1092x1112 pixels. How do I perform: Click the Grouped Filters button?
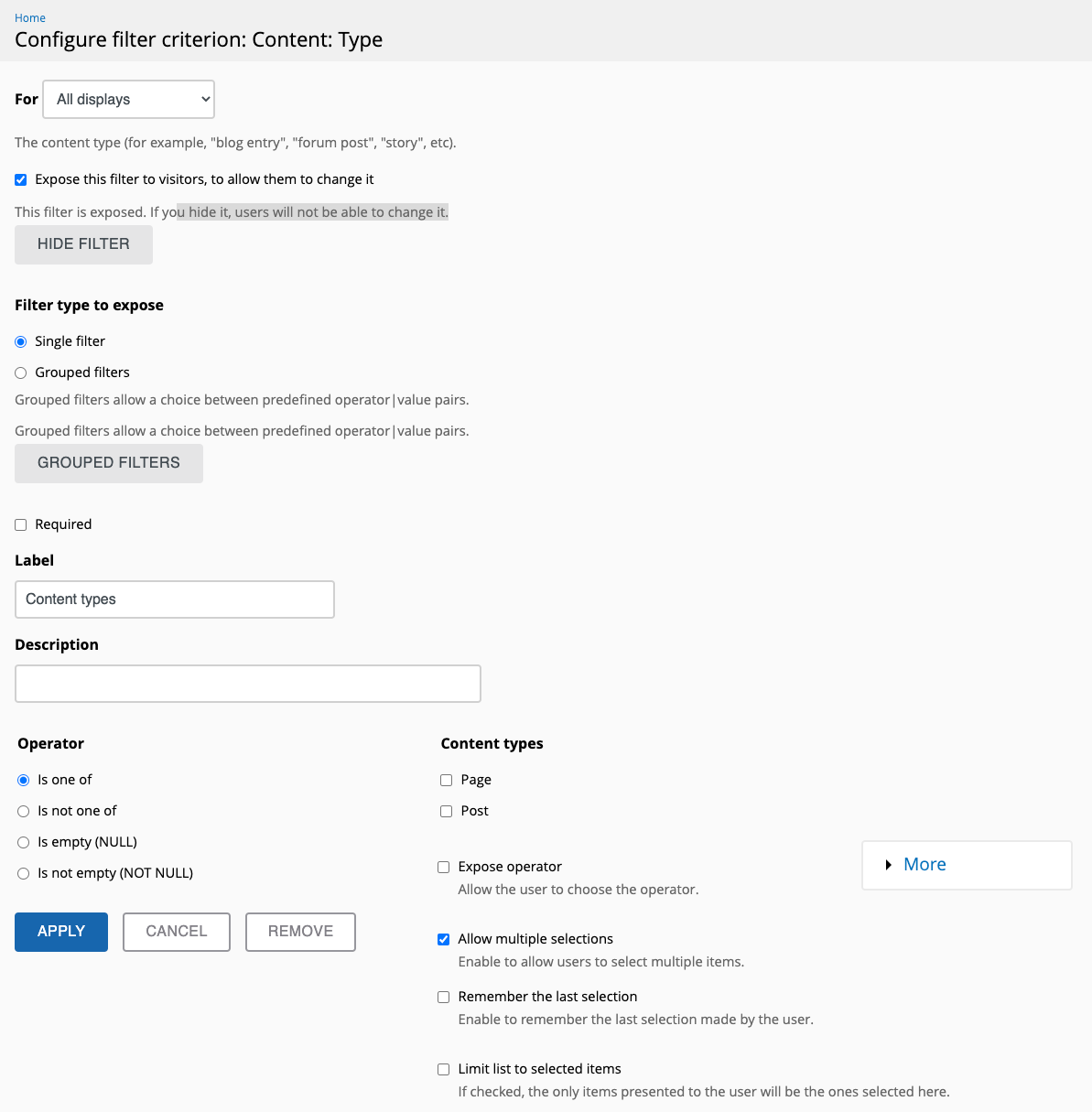(109, 463)
